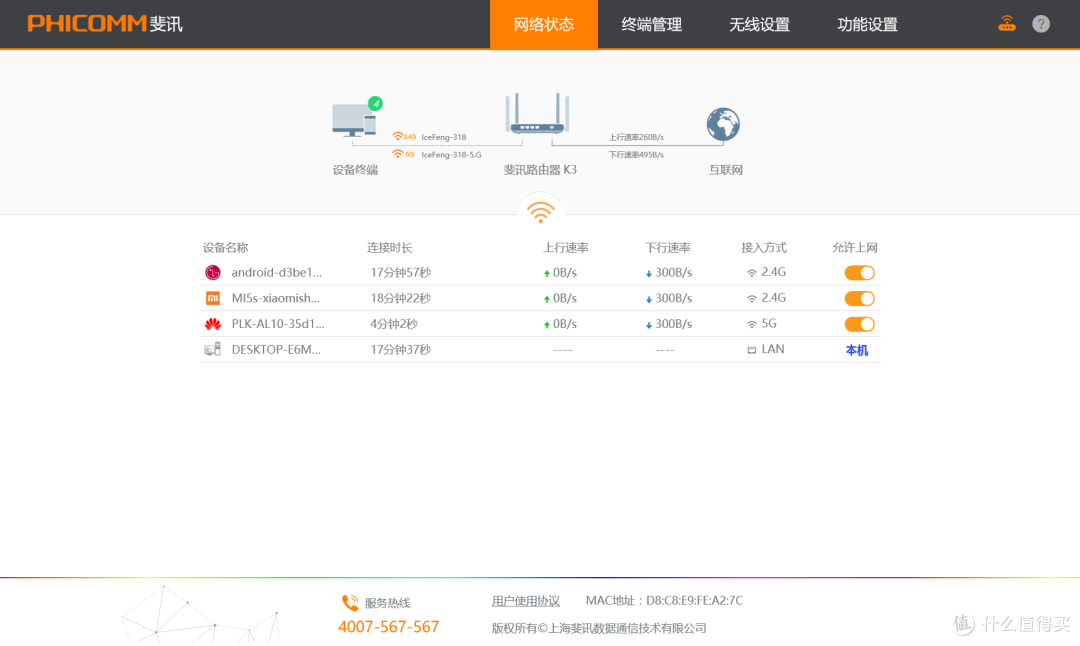Click the orange router status icon top right
This screenshot has width=1080, height=646.
(1007, 23)
